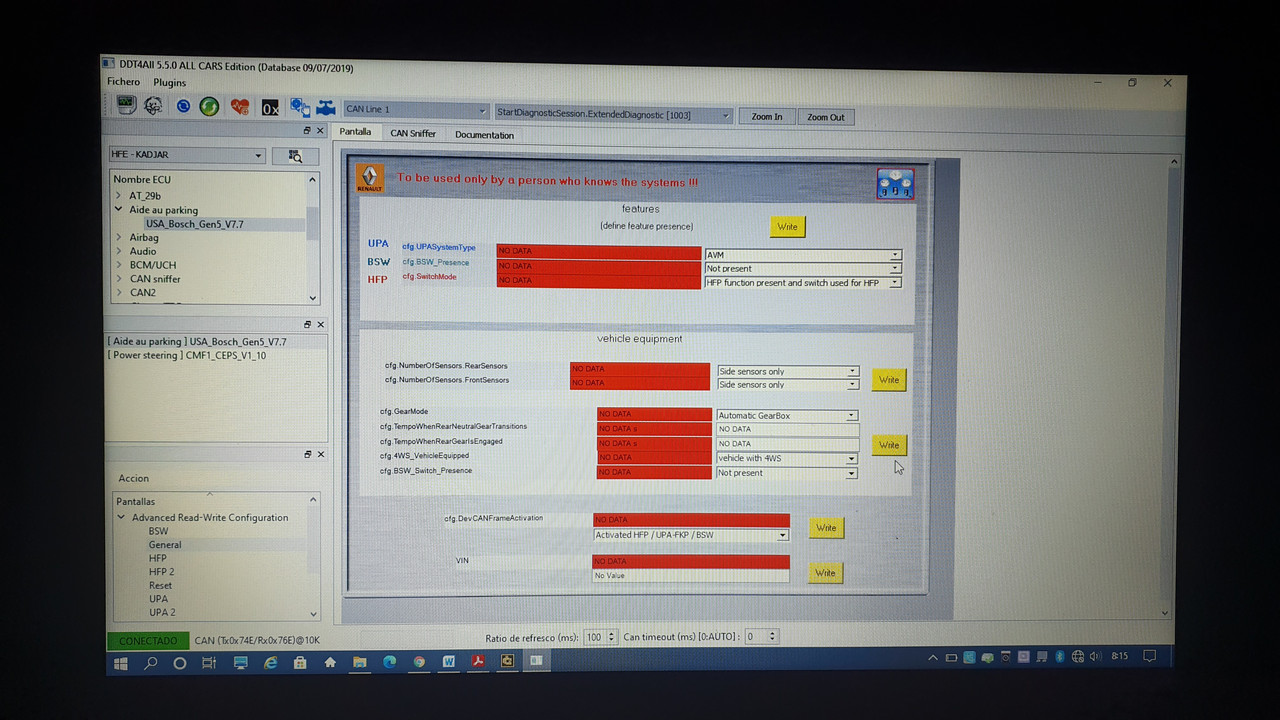
Task: Click Write button in features section
Action: [788, 227]
